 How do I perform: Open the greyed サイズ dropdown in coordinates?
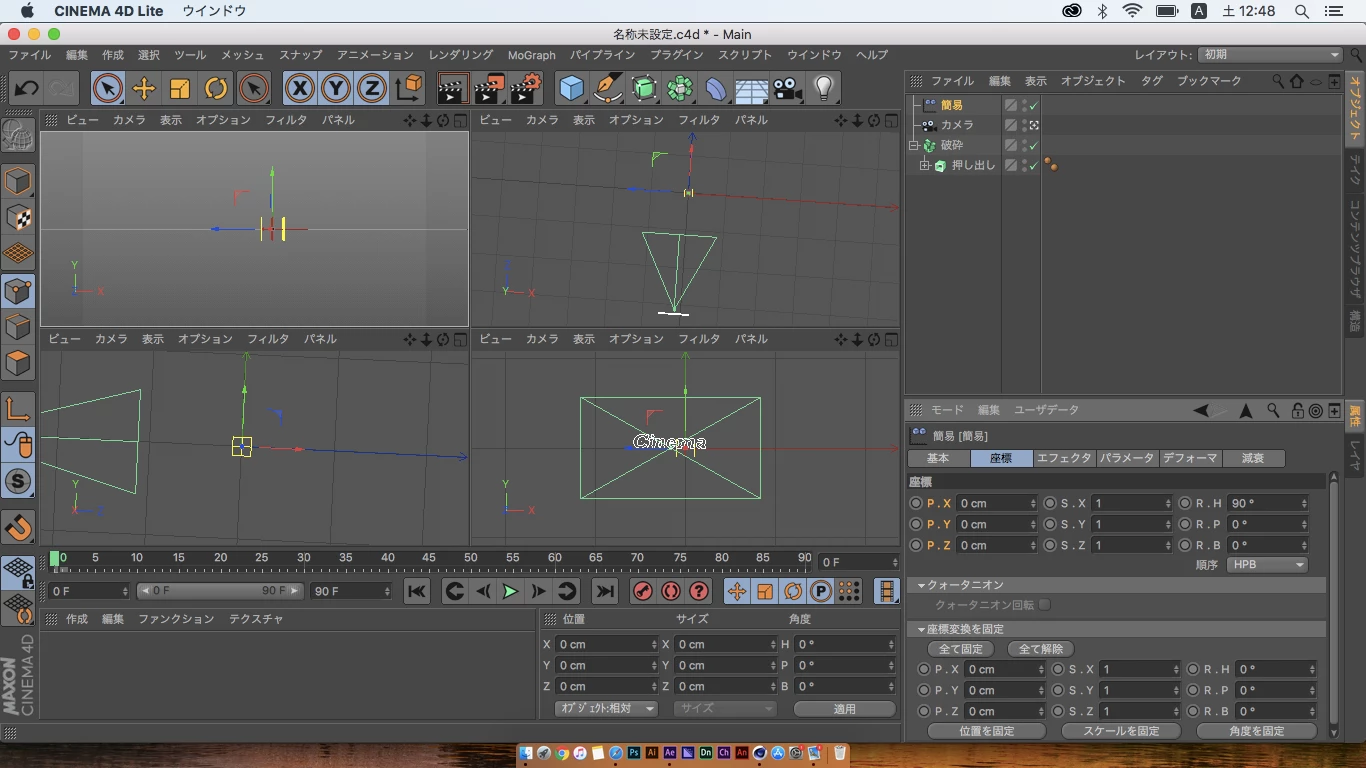[x=725, y=708]
